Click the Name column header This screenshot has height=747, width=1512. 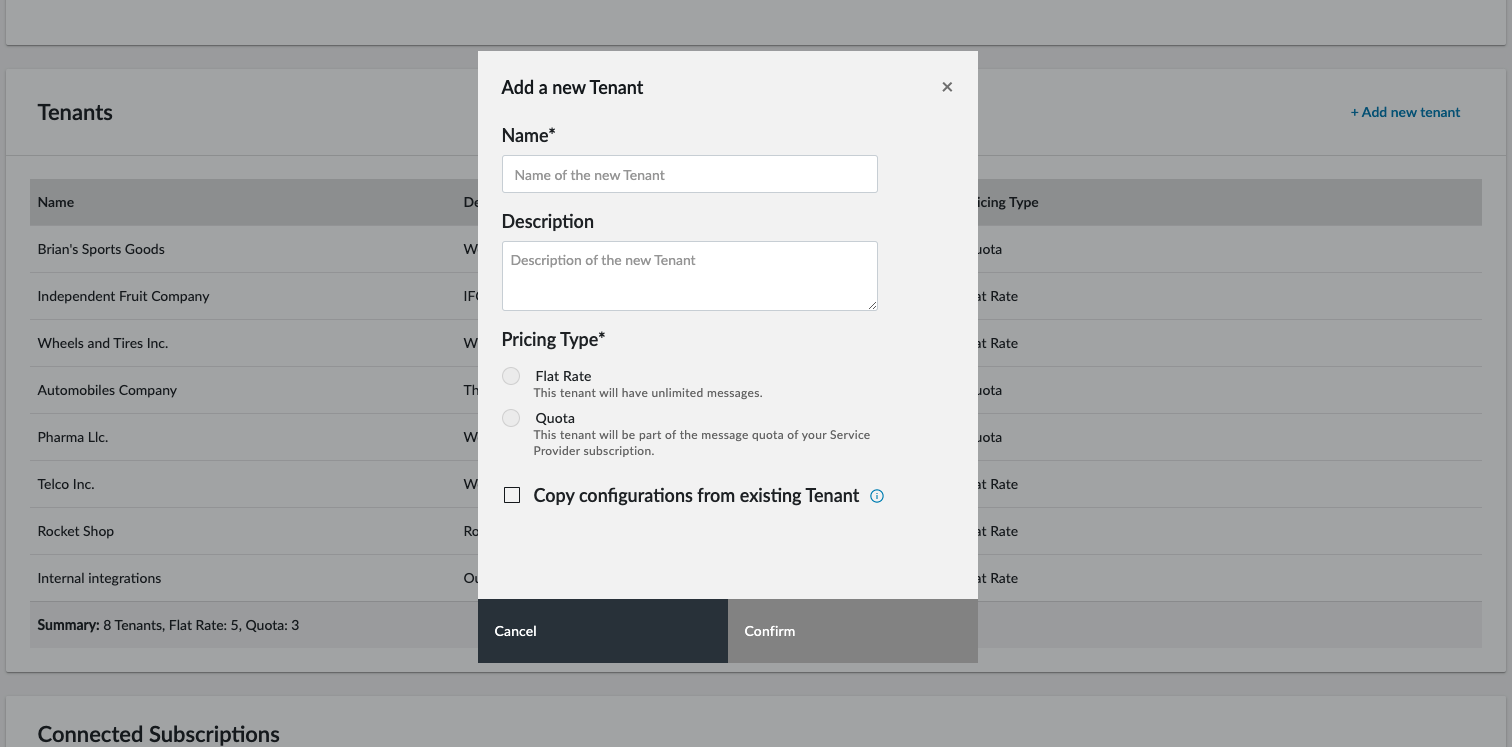(56, 202)
